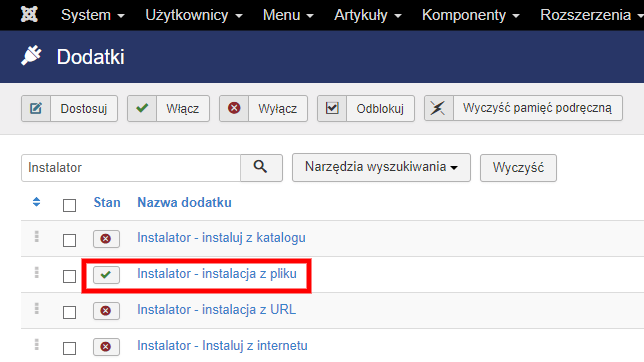Click the lightning icon on Wyczyść pamięć podręczną
The width and height of the screenshot is (644, 362).
(438, 108)
